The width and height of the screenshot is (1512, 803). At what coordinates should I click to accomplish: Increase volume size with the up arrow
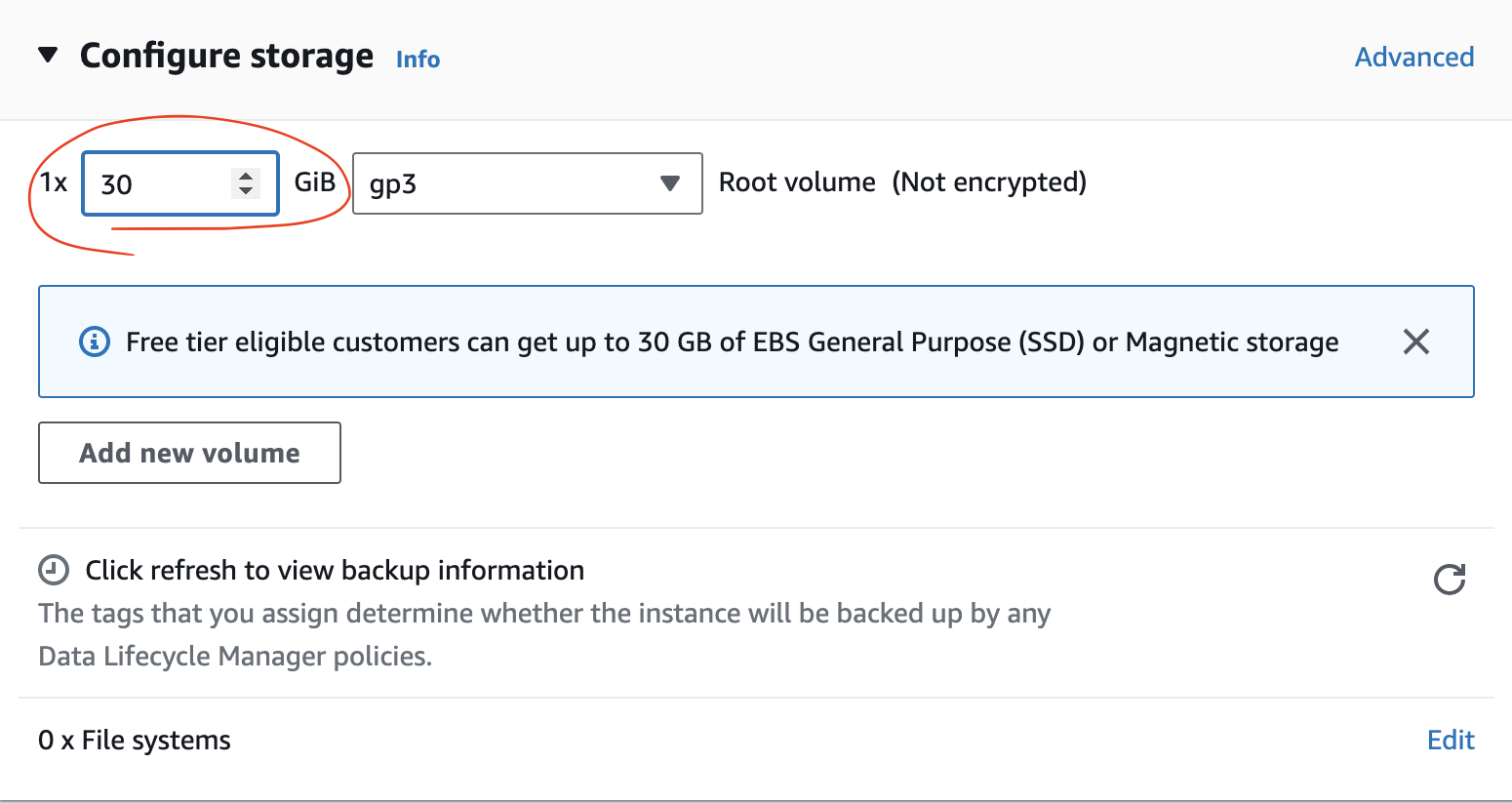[246, 176]
